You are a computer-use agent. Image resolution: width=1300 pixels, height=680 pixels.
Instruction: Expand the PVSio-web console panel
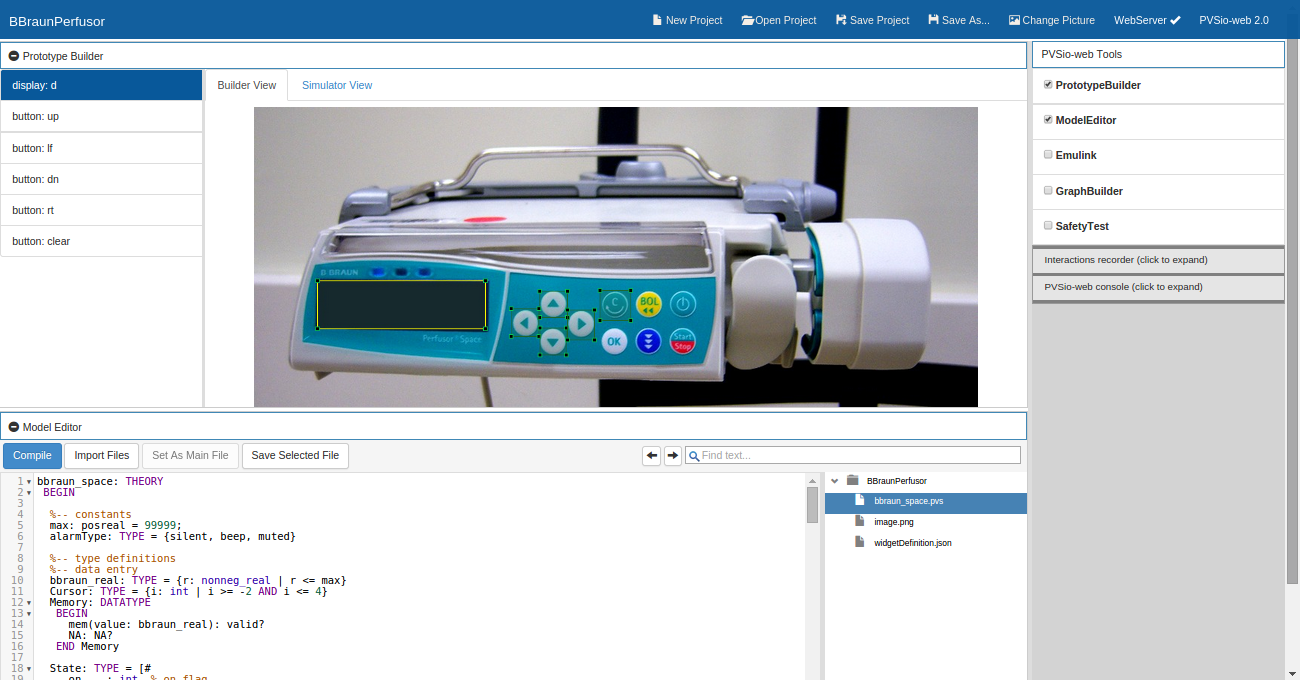(x=1158, y=287)
